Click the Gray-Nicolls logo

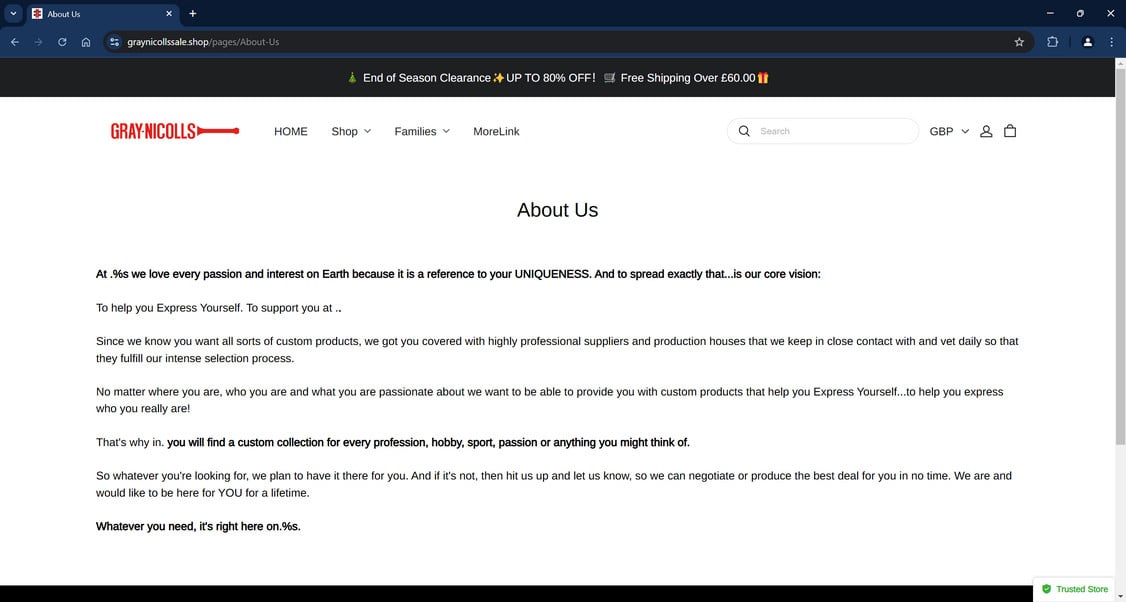click(175, 131)
